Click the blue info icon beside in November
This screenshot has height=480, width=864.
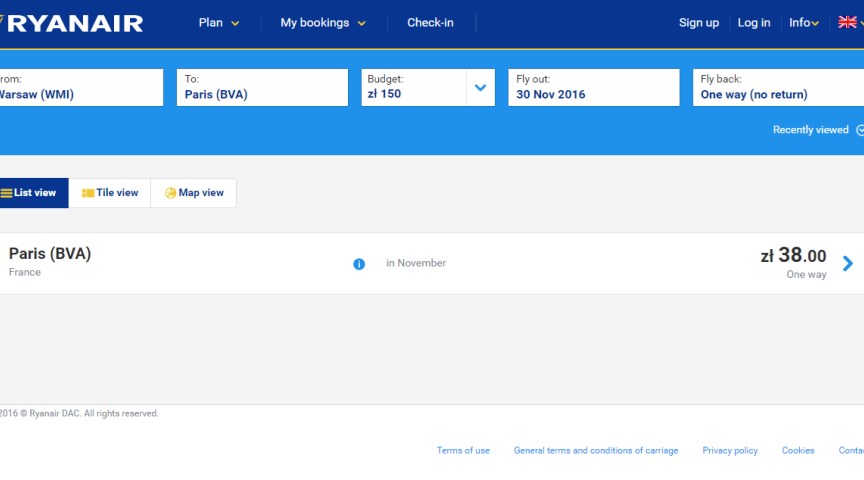point(359,264)
